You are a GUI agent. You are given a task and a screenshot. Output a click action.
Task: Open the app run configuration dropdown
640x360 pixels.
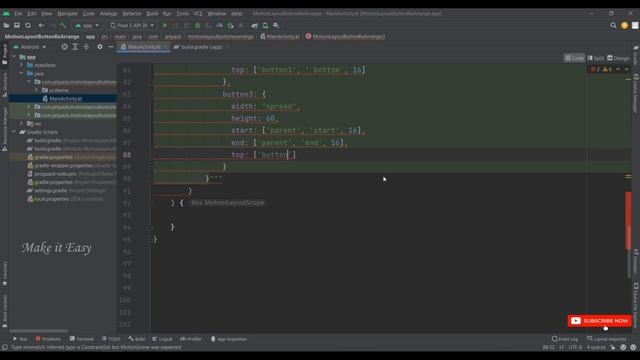pos(87,25)
